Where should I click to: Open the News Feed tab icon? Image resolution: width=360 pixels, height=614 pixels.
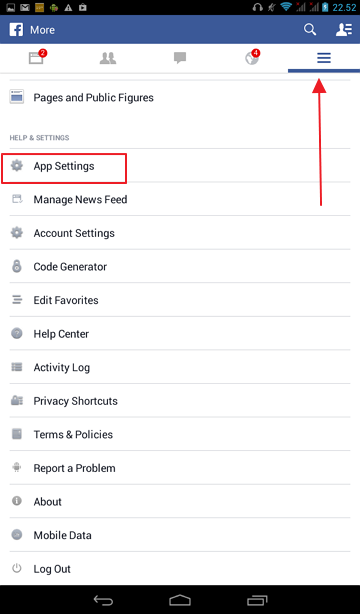click(x=37, y=58)
